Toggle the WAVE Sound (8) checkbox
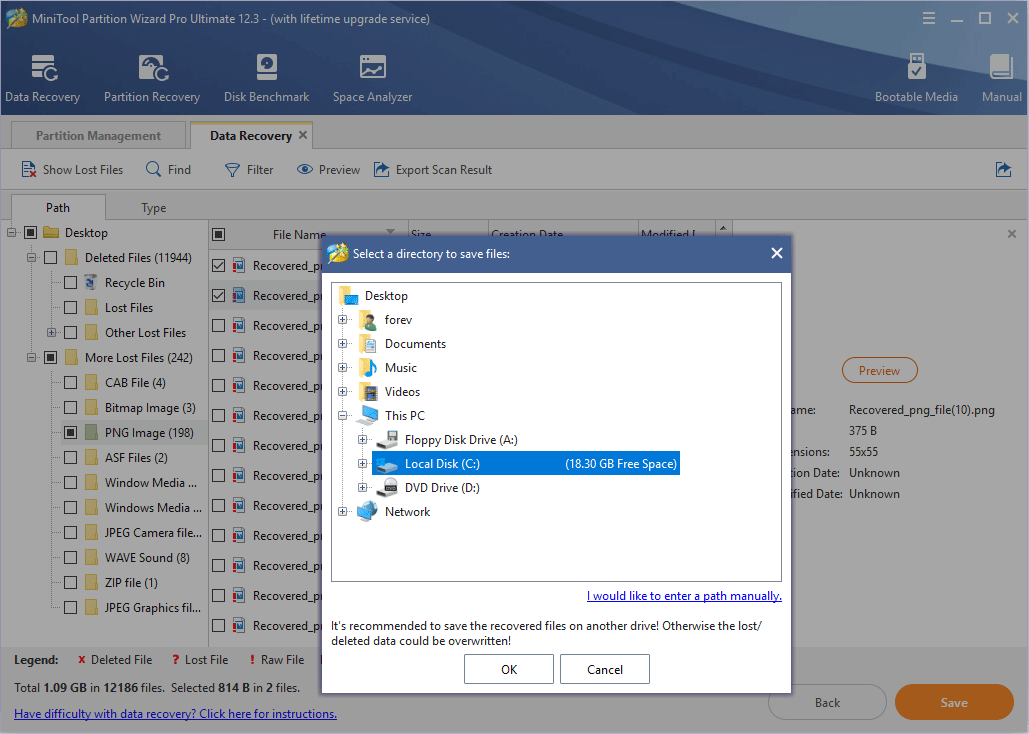Image resolution: width=1029 pixels, height=734 pixels. pyautogui.click(x=70, y=557)
